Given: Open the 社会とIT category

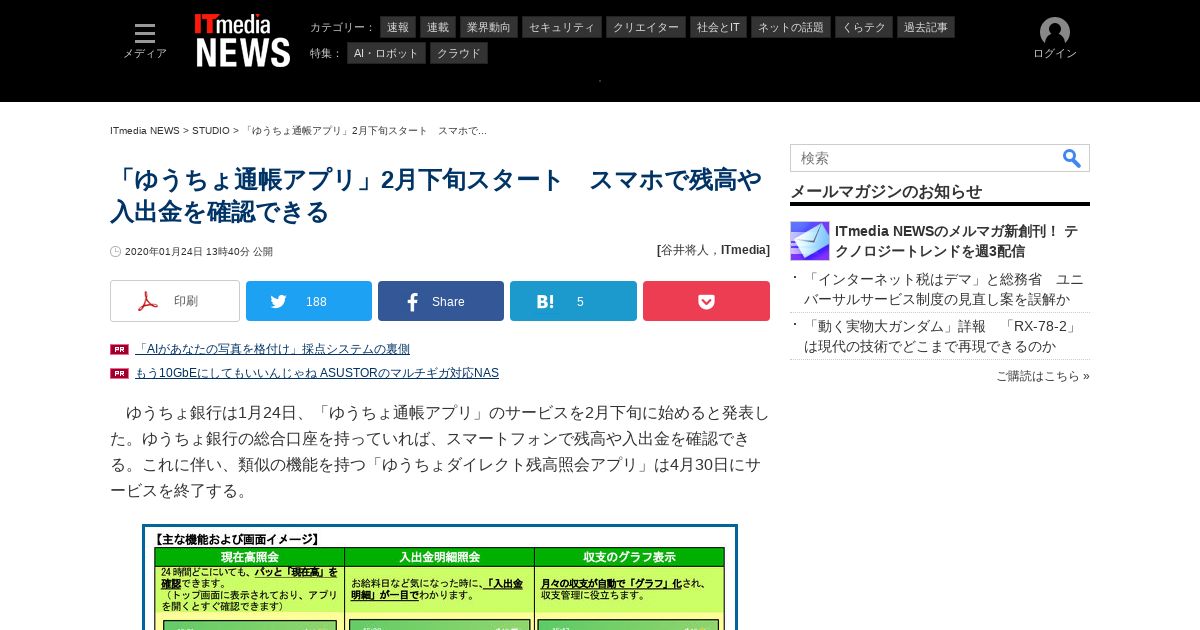Looking at the screenshot, I should (x=718, y=27).
